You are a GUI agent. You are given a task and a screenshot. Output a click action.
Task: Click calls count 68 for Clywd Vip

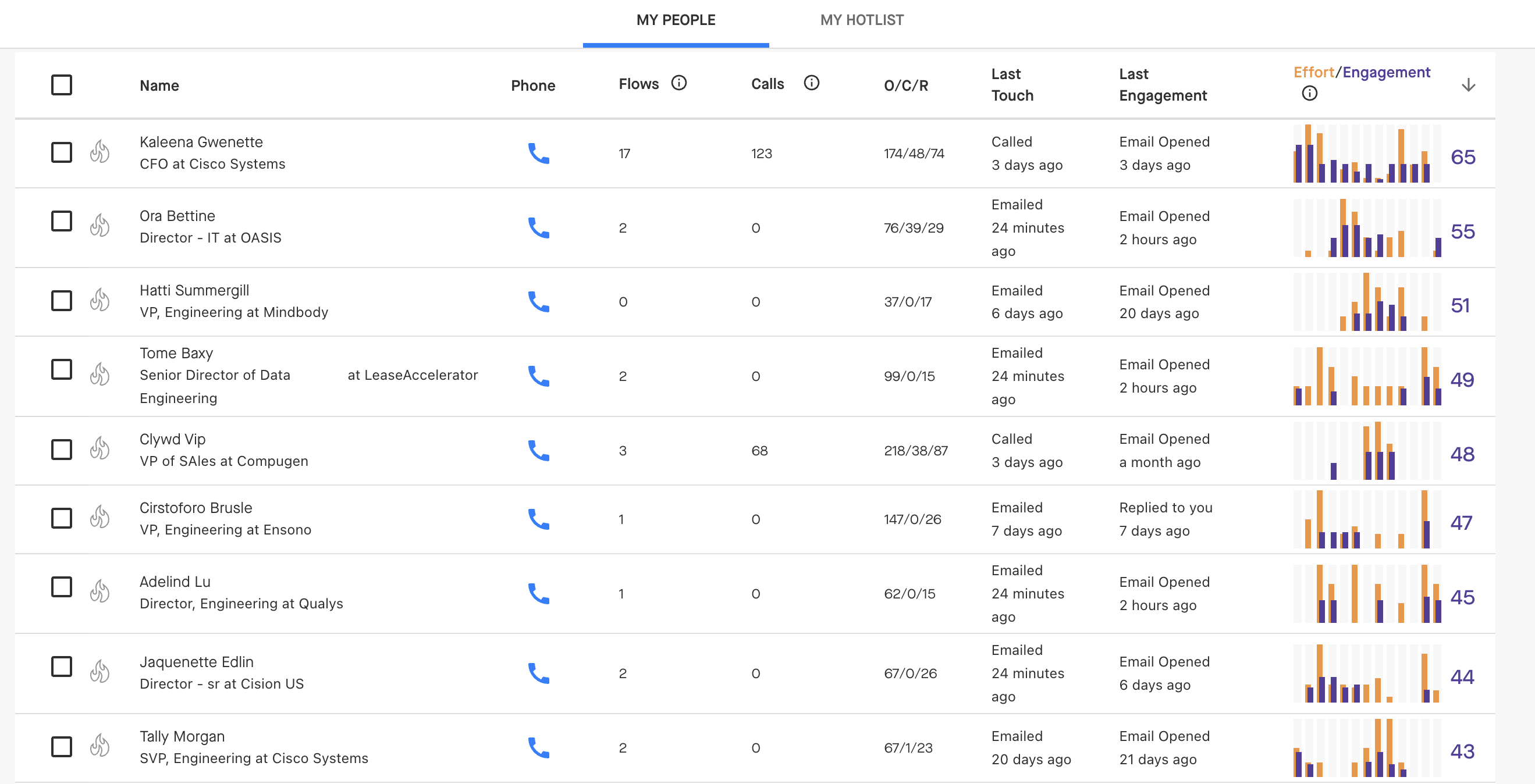coord(759,450)
